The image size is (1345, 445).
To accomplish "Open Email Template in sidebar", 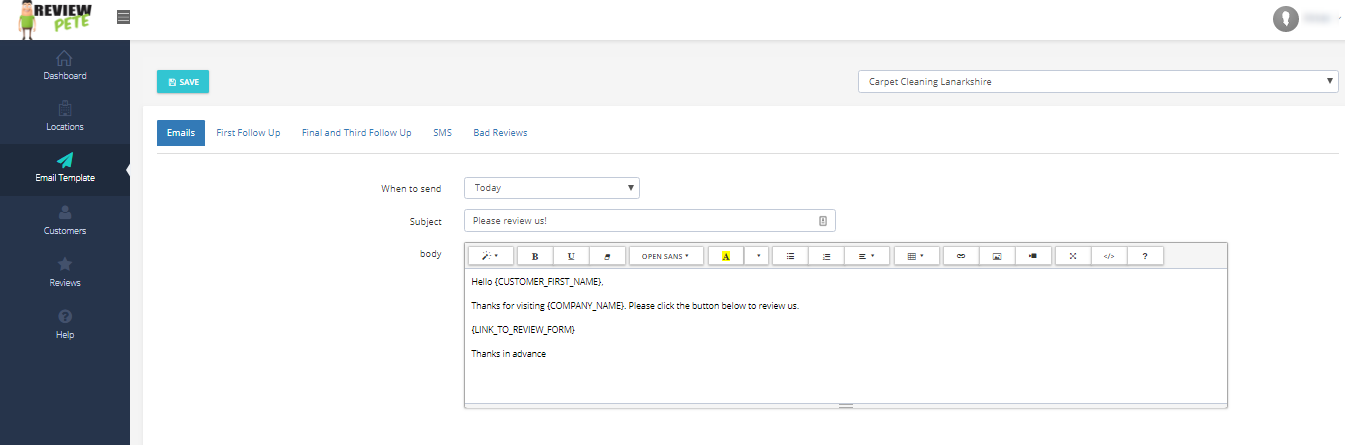I will [x=65, y=168].
